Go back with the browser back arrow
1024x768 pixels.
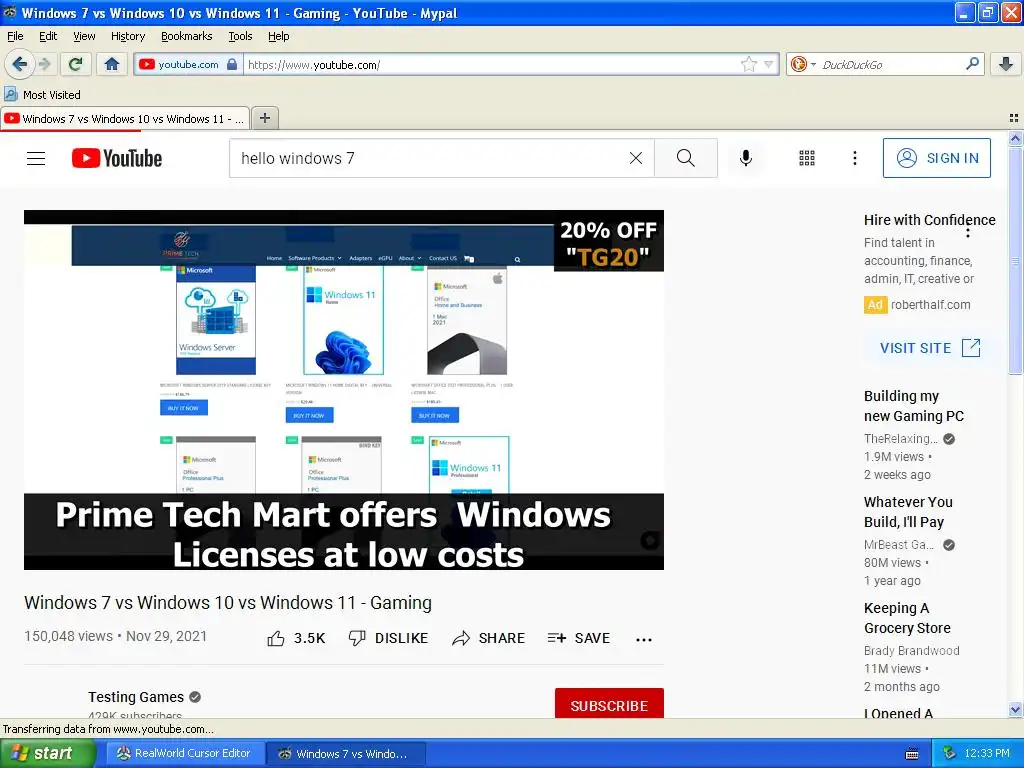point(19,64)
